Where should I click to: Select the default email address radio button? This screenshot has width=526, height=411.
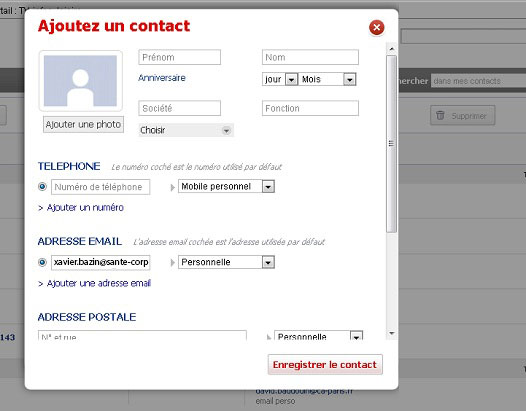coord(42,262)
